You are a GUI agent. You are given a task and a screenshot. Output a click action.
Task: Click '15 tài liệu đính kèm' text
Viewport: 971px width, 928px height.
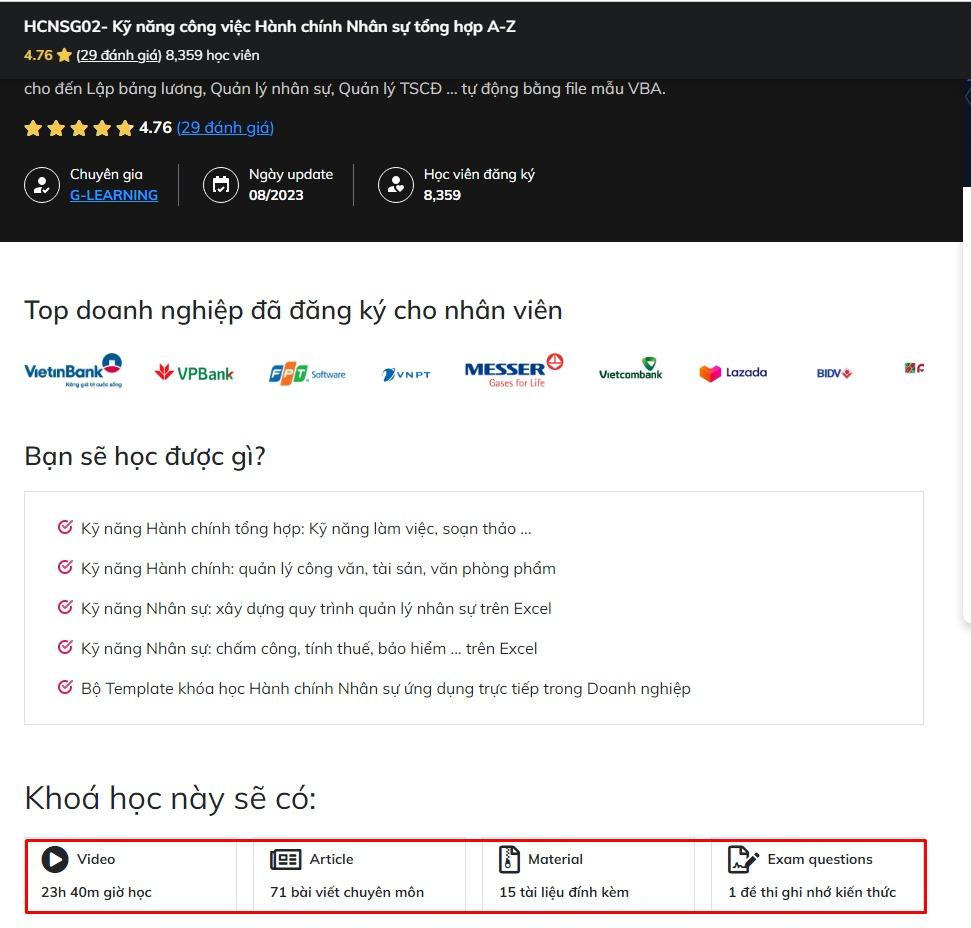pyautogui.click(x=564, y=892)
